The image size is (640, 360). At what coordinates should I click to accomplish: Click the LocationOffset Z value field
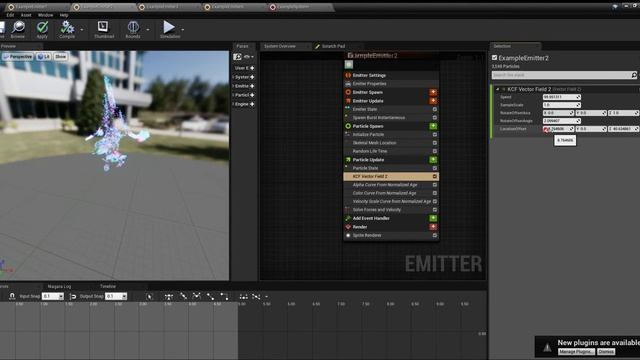[x=624, y=129]
